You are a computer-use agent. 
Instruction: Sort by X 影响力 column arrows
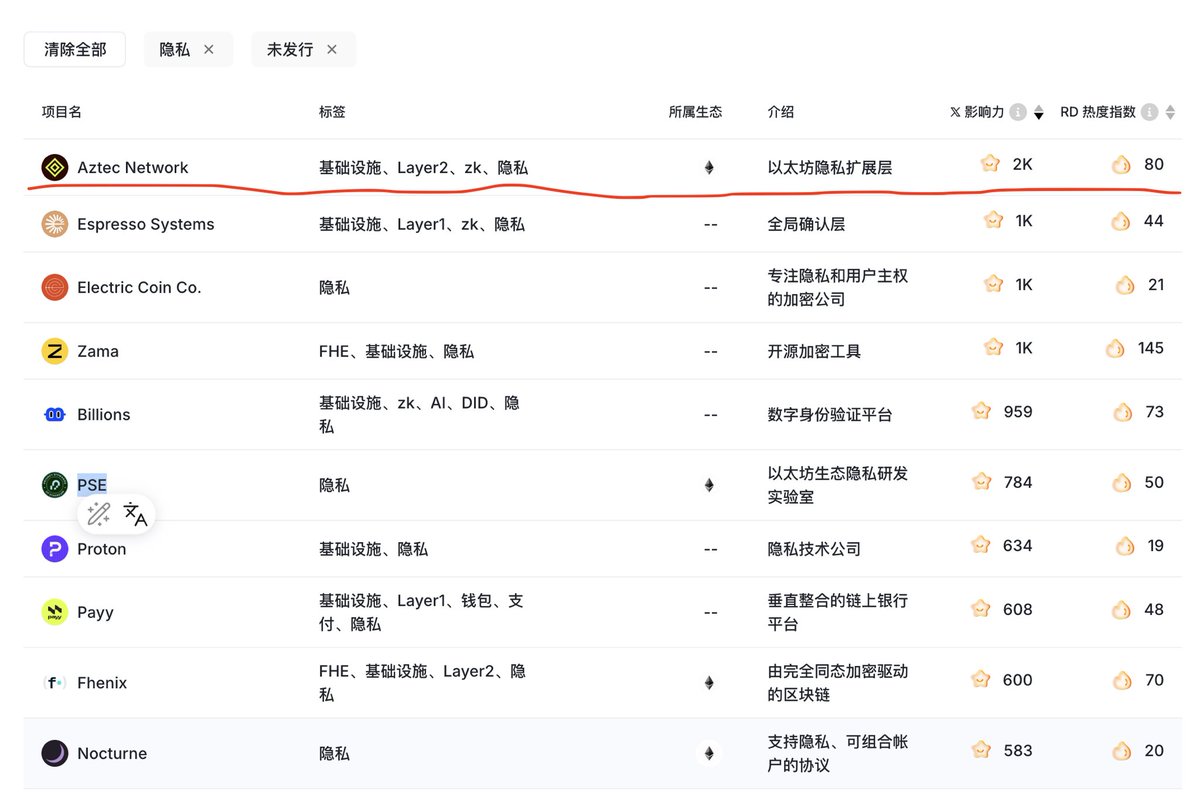click(x=1038, y=112)
